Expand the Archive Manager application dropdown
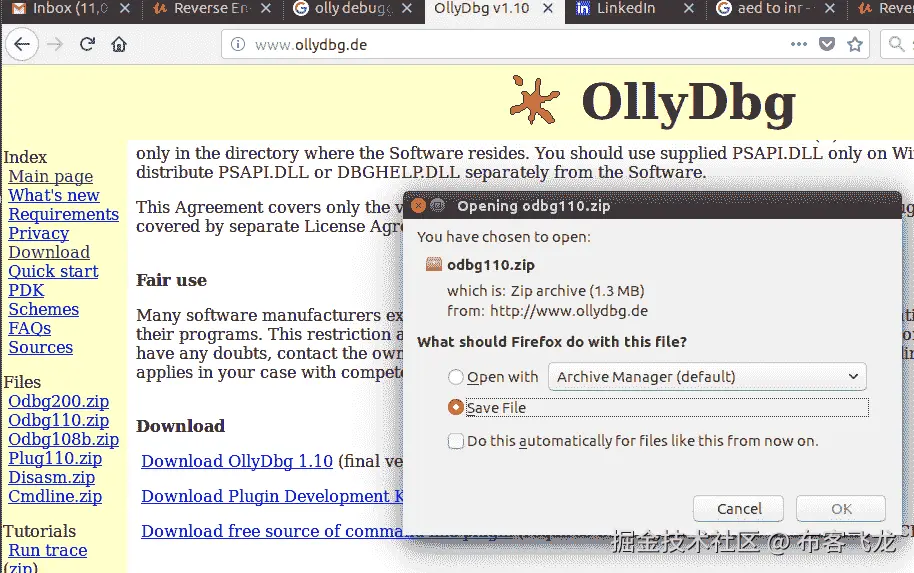Screen dimensions: 914x573 (706, 377)
